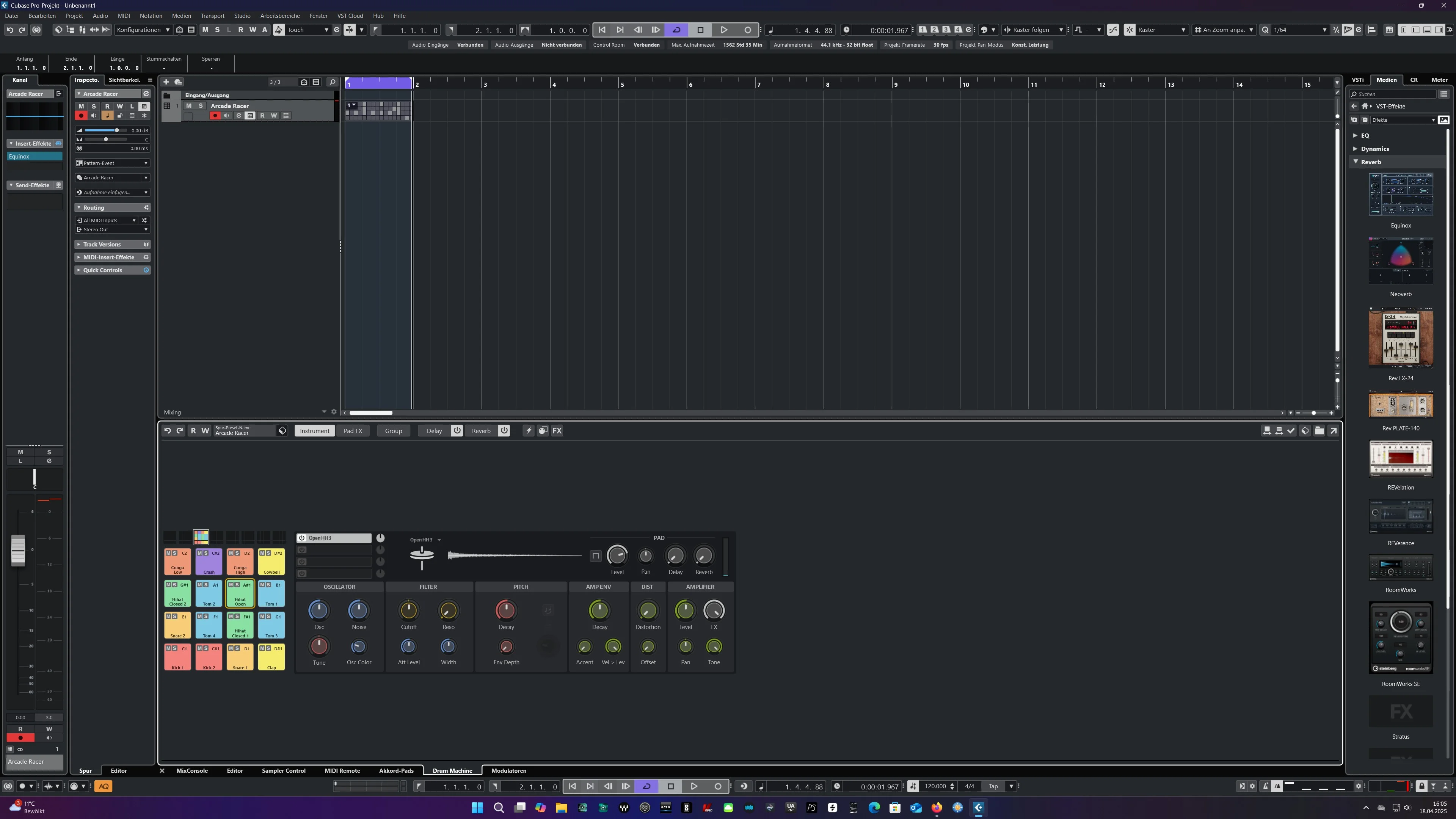The height and width of the screenshot is (819, 1456).
Task: Click the add track plus icon
Action: click(166, 82)
